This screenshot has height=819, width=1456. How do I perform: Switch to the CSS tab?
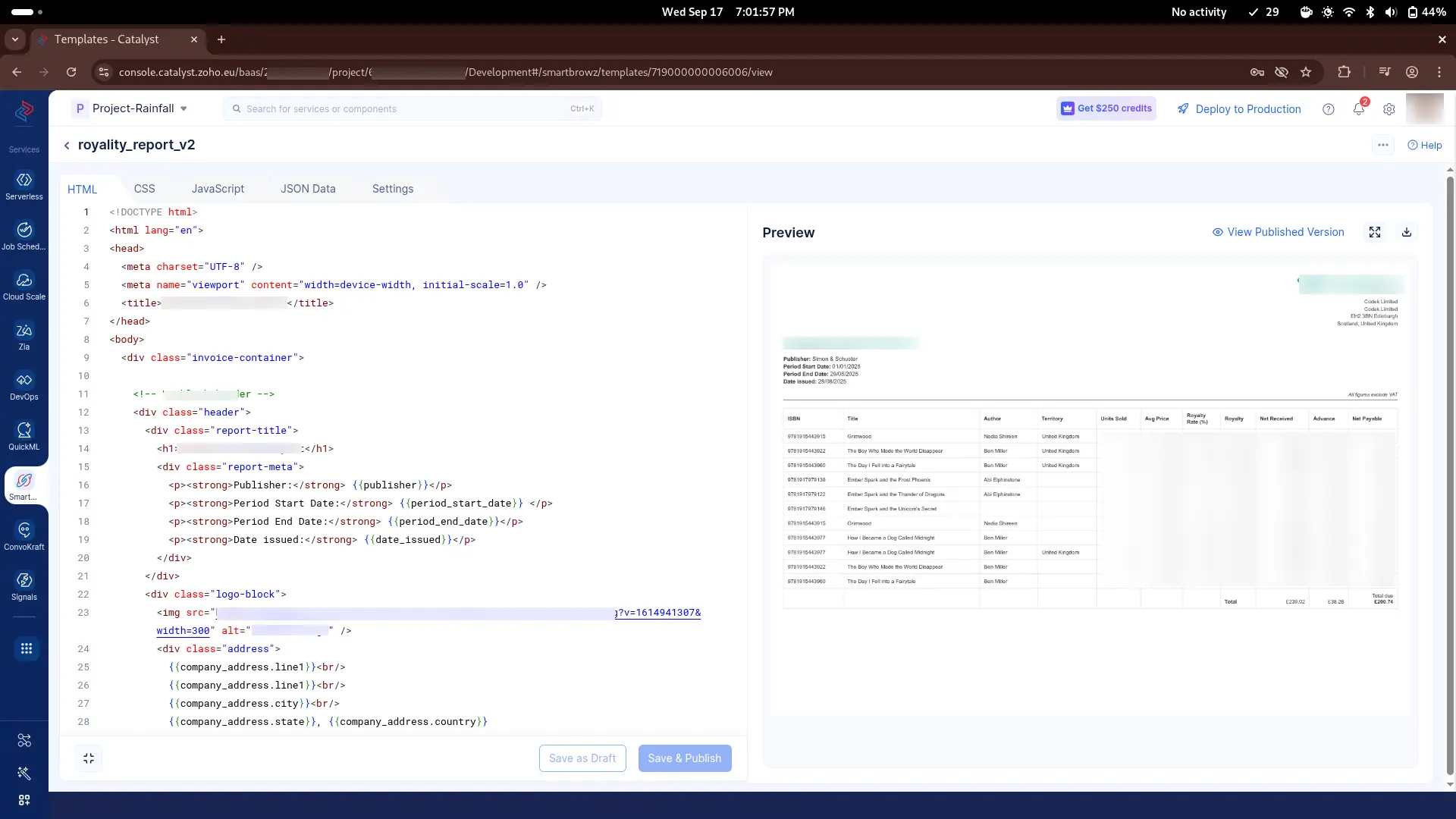click(144, 188)
